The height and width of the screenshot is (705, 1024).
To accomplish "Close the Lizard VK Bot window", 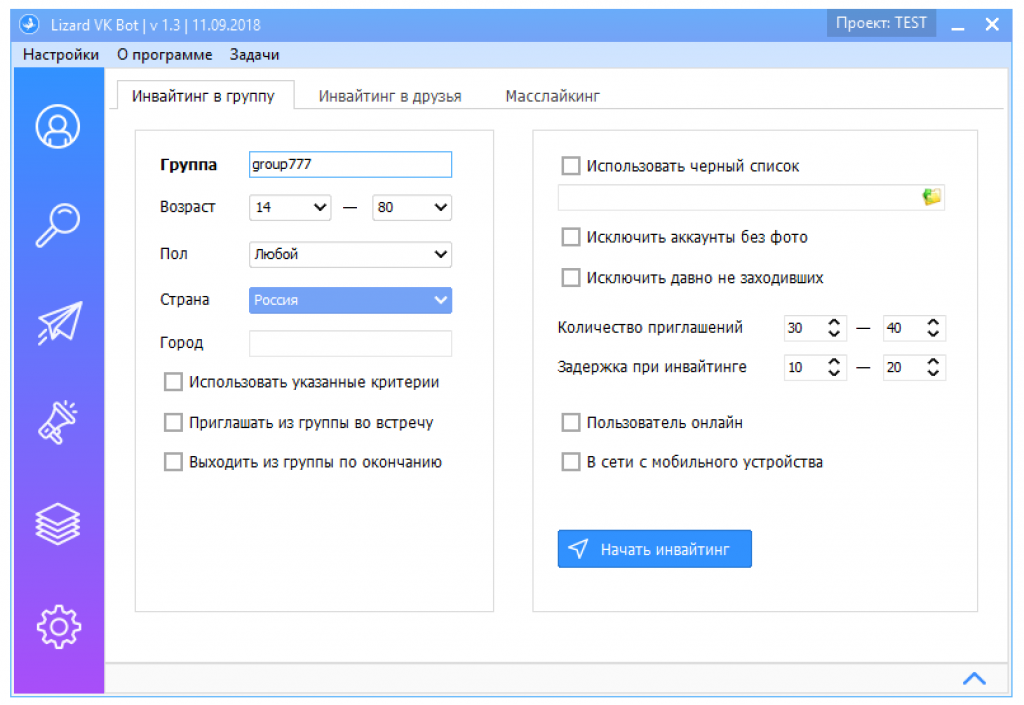I will coord(992,25).
